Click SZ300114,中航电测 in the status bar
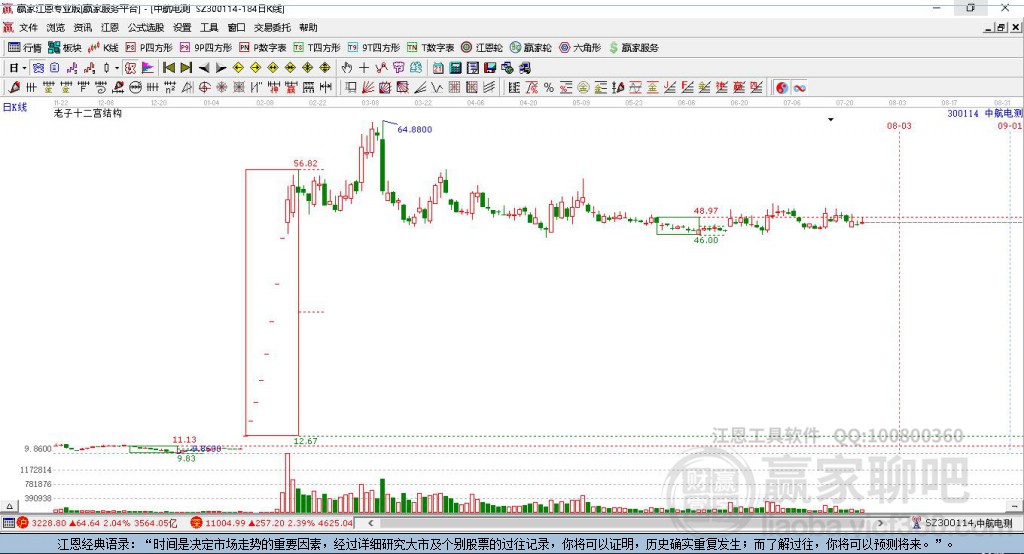This screenshot has height=554, width=1024. coord(968,523)
